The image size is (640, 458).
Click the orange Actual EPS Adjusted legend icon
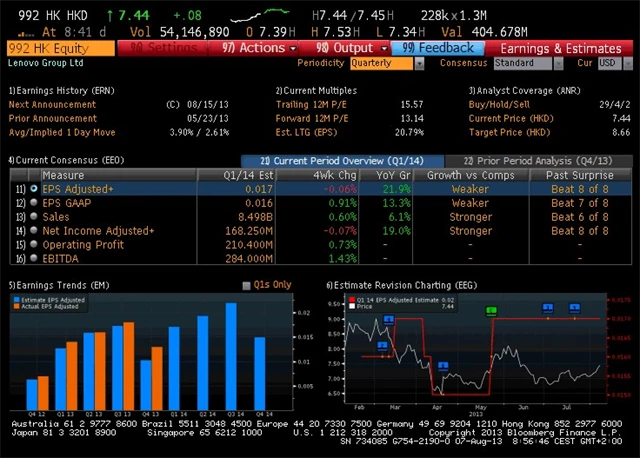[16, 305]
